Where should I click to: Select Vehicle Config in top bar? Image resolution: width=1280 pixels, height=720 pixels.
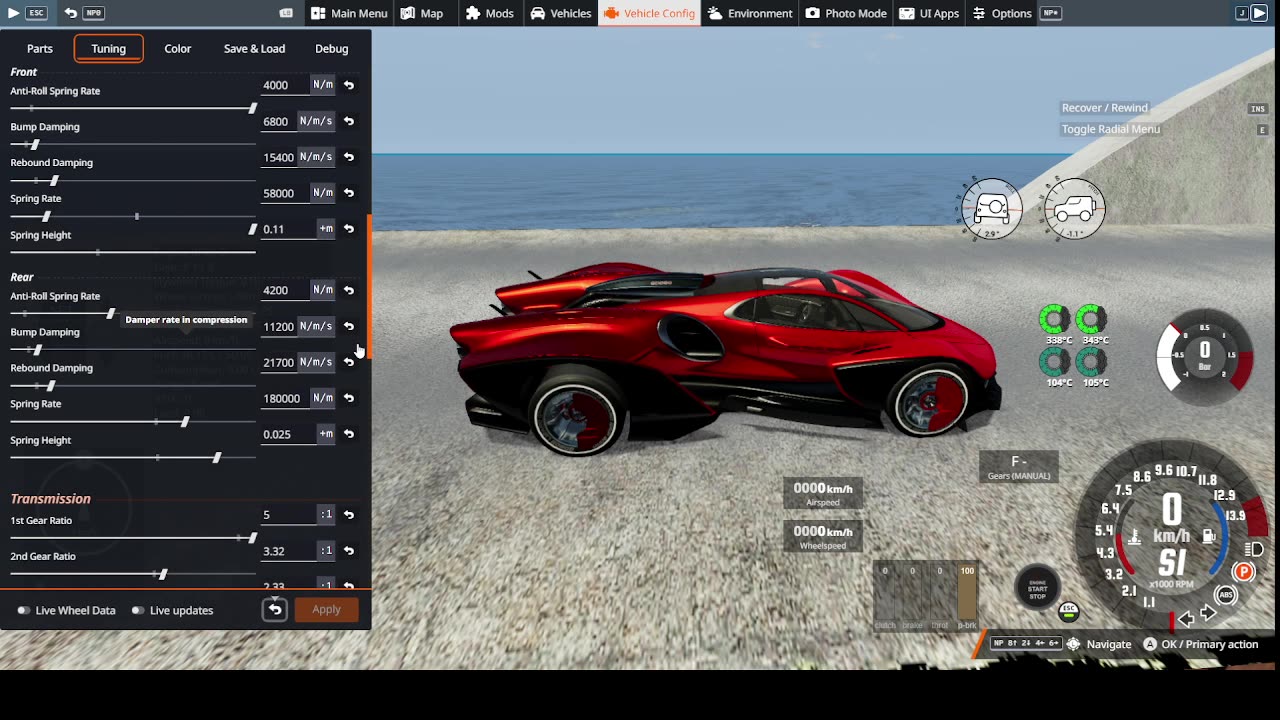coord(649,13)
